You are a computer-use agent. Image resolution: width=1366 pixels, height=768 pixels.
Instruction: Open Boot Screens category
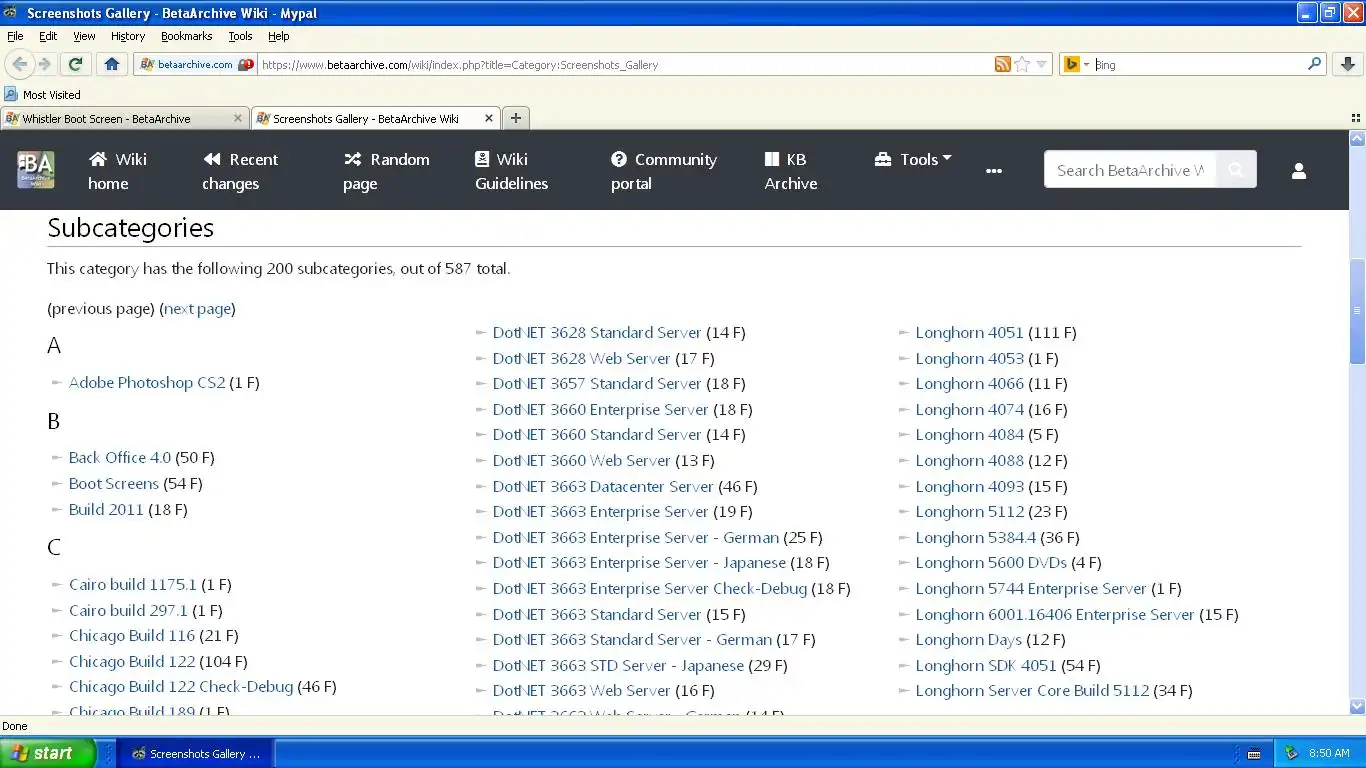[x=114, y=484]
